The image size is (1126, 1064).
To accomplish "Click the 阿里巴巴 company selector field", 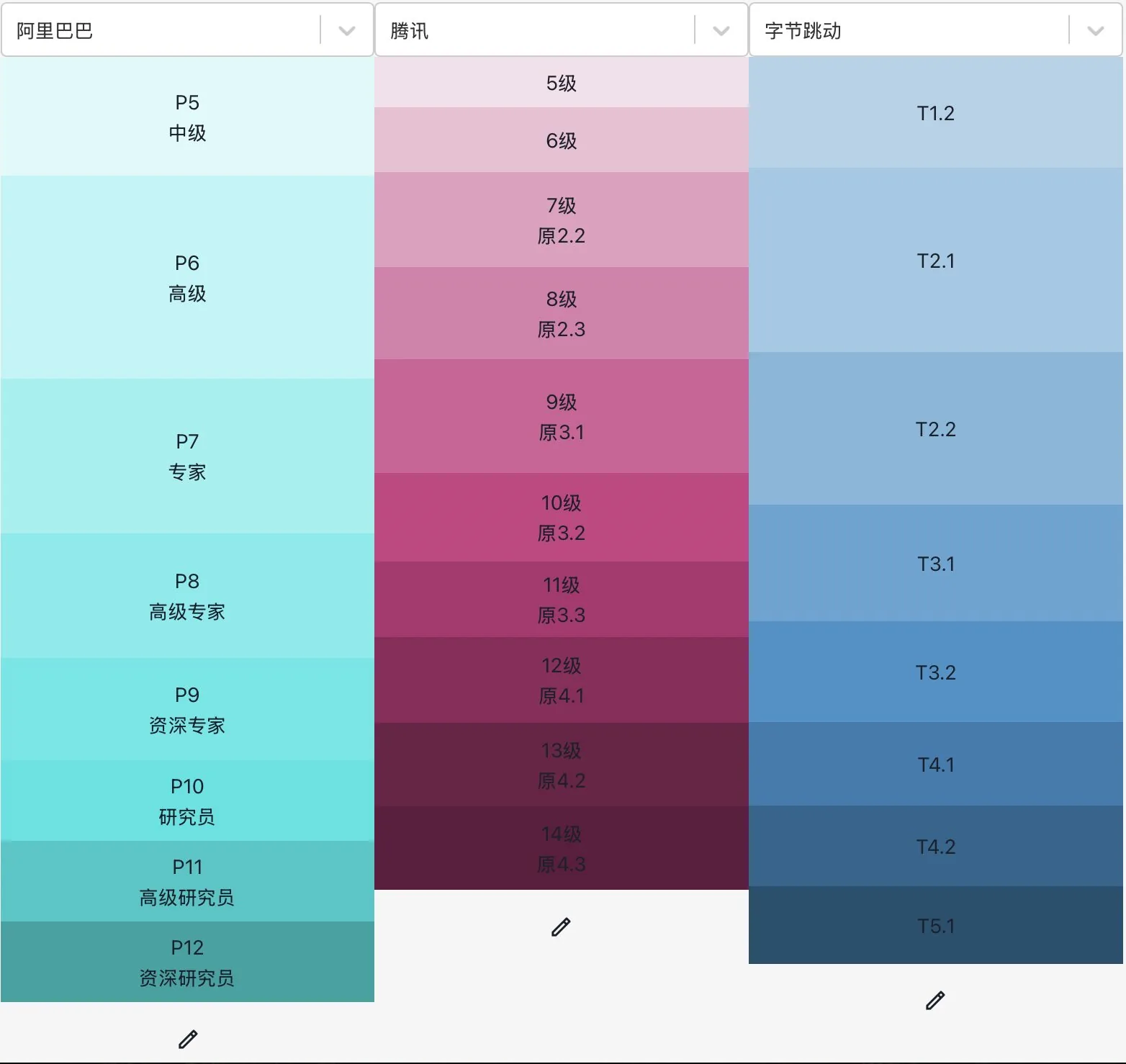I will (x=187, y=30).
